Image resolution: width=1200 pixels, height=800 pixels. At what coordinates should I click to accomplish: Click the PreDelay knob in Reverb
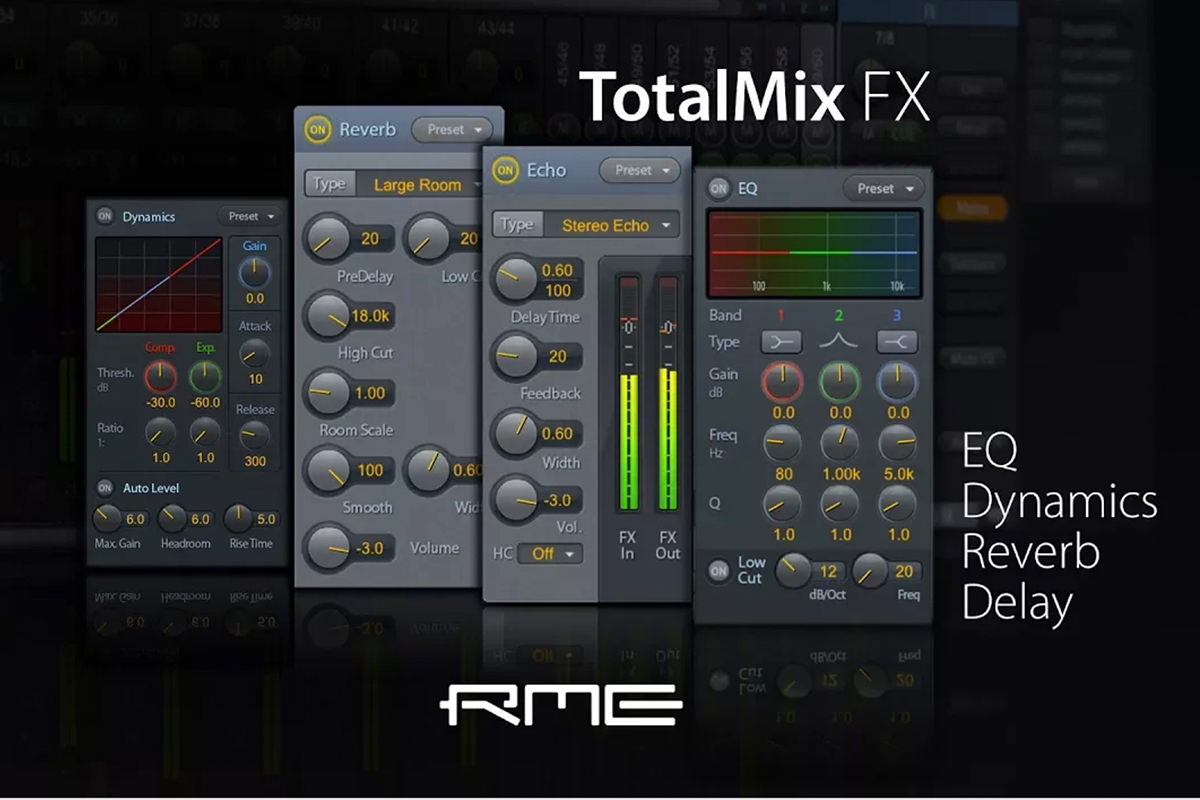(x=329, y=241)
